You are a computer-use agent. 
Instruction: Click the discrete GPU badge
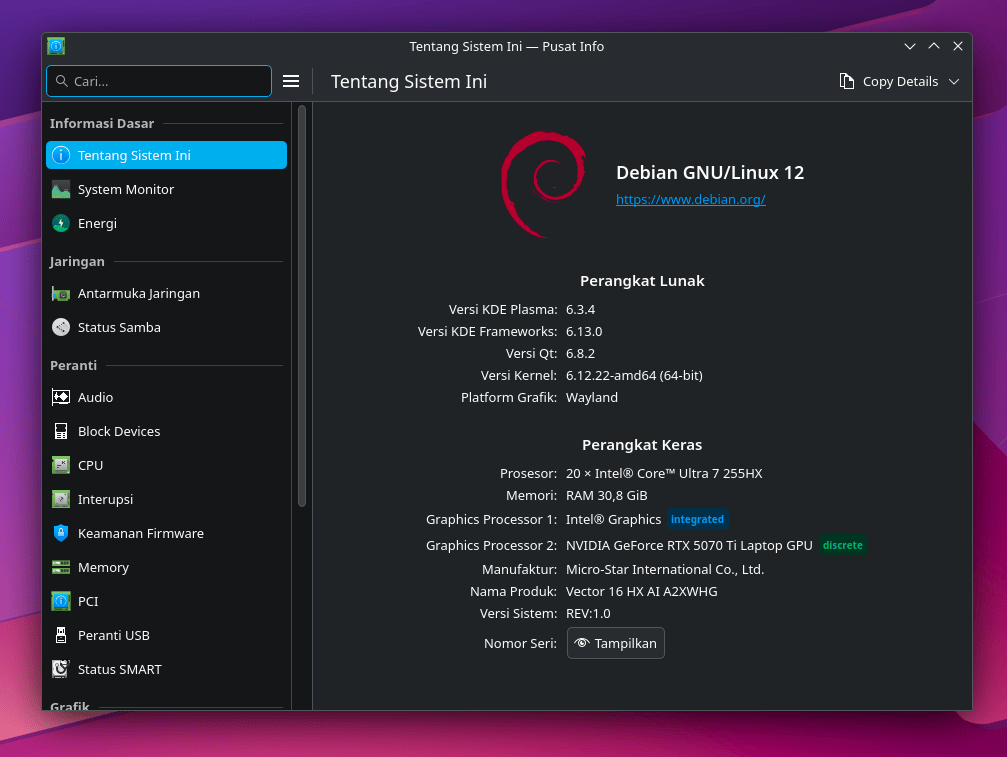[843, 545]
